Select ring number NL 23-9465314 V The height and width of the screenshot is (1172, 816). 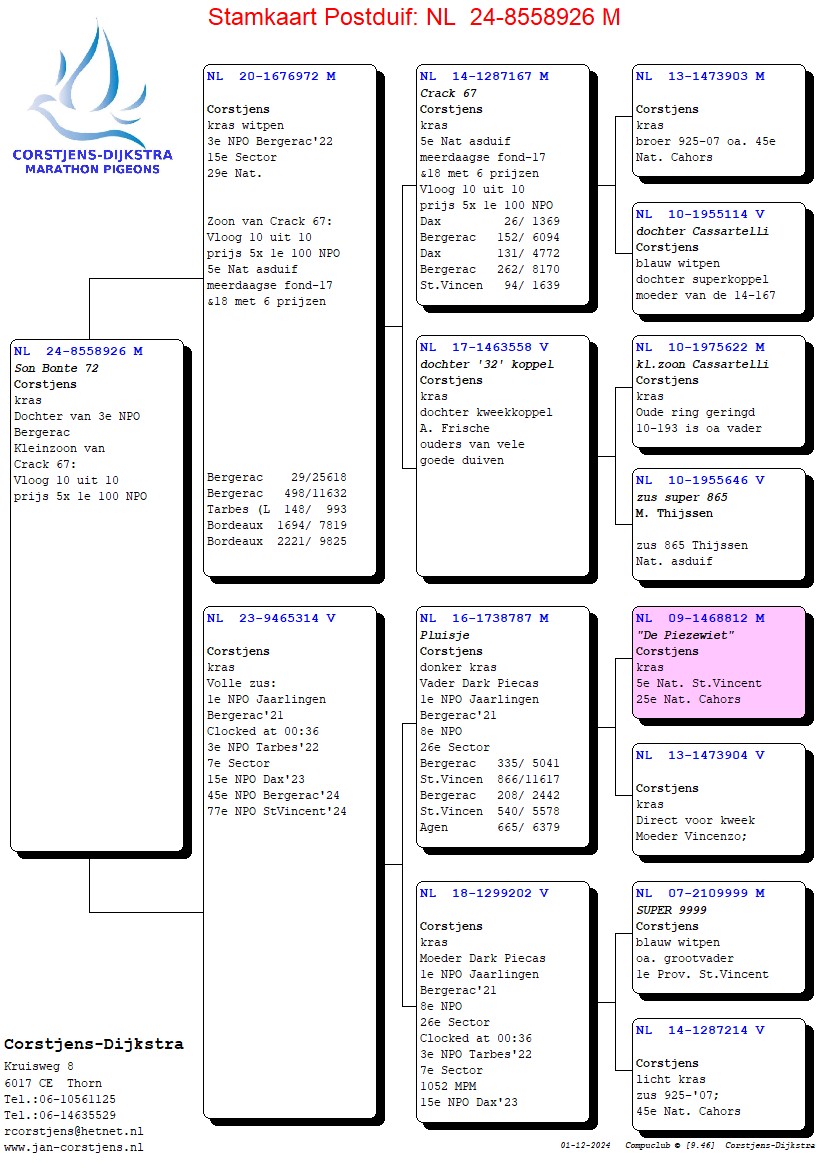click(x=271, y=618)
